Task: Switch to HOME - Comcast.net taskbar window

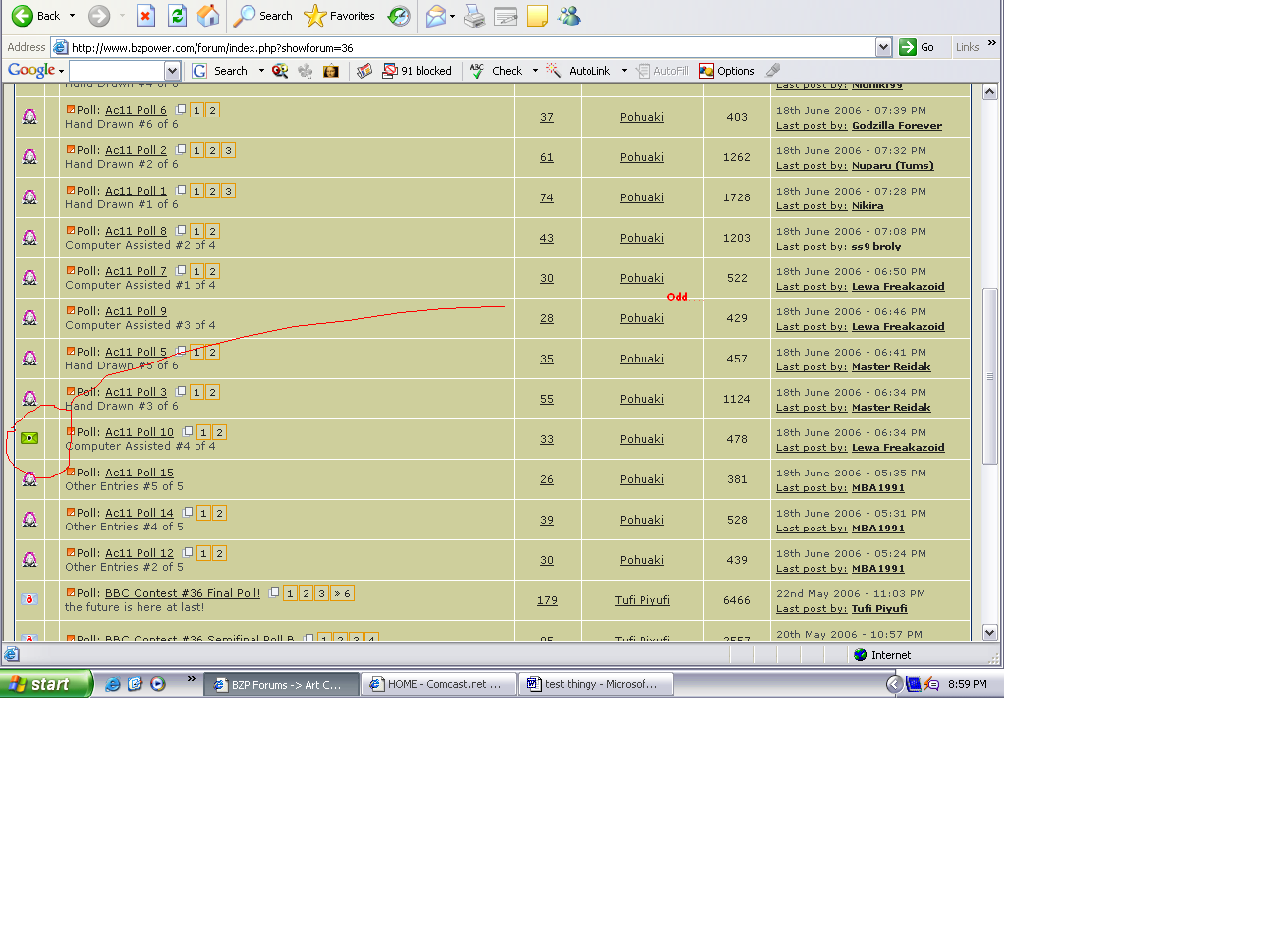Action: tap(438, 684)
